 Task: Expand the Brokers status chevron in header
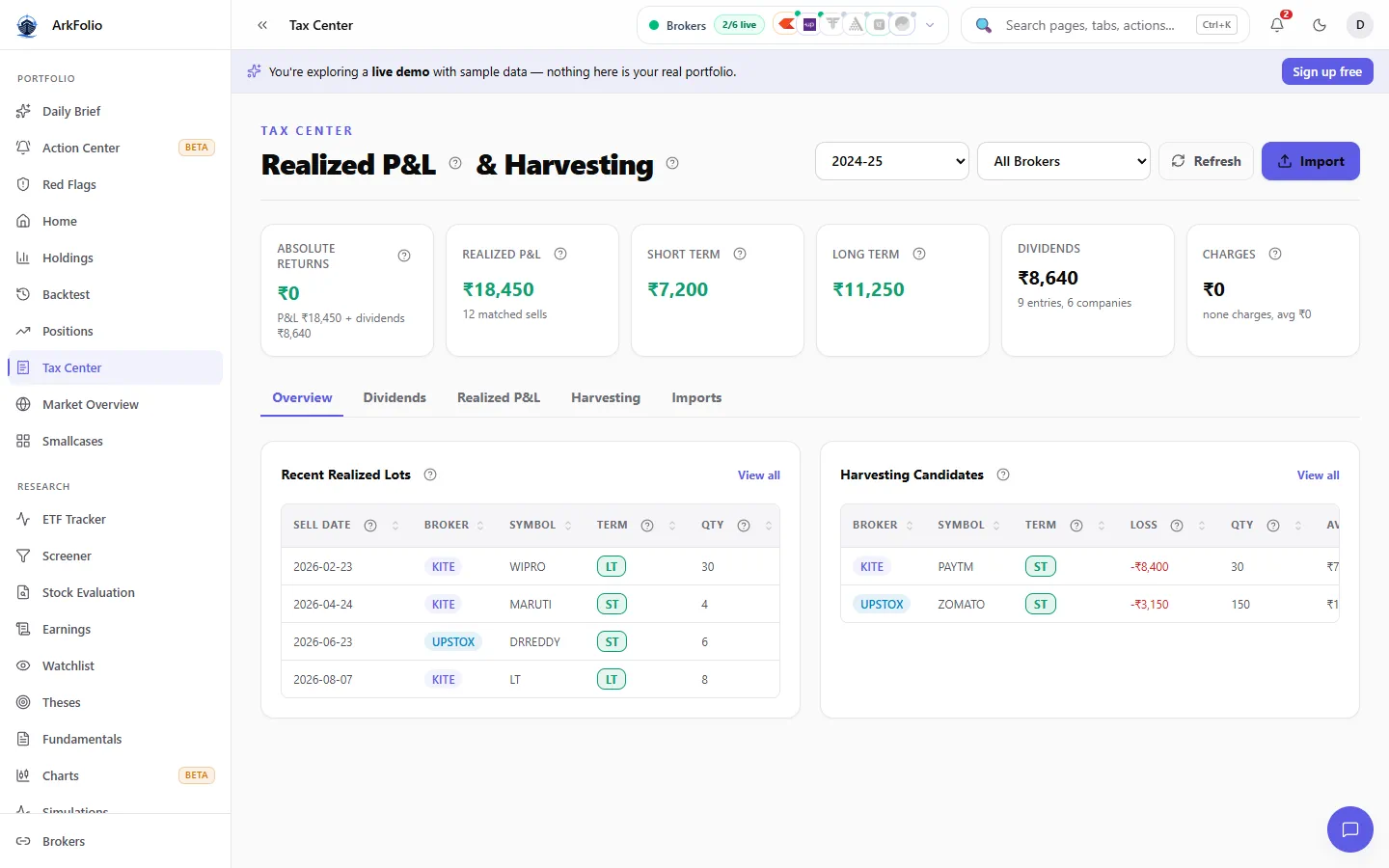(930, 25)
